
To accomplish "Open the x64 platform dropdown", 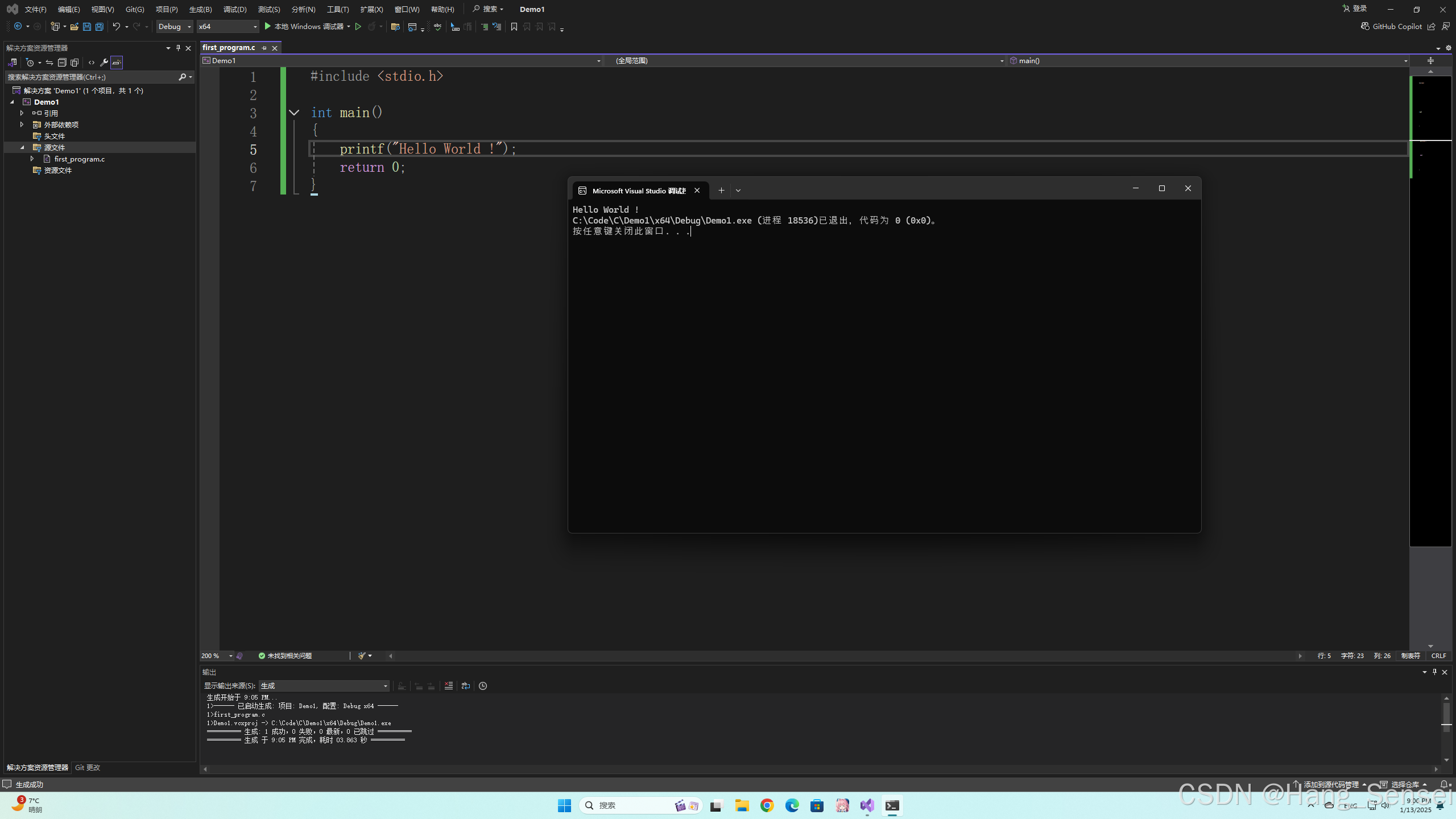I will click(227, 27).
